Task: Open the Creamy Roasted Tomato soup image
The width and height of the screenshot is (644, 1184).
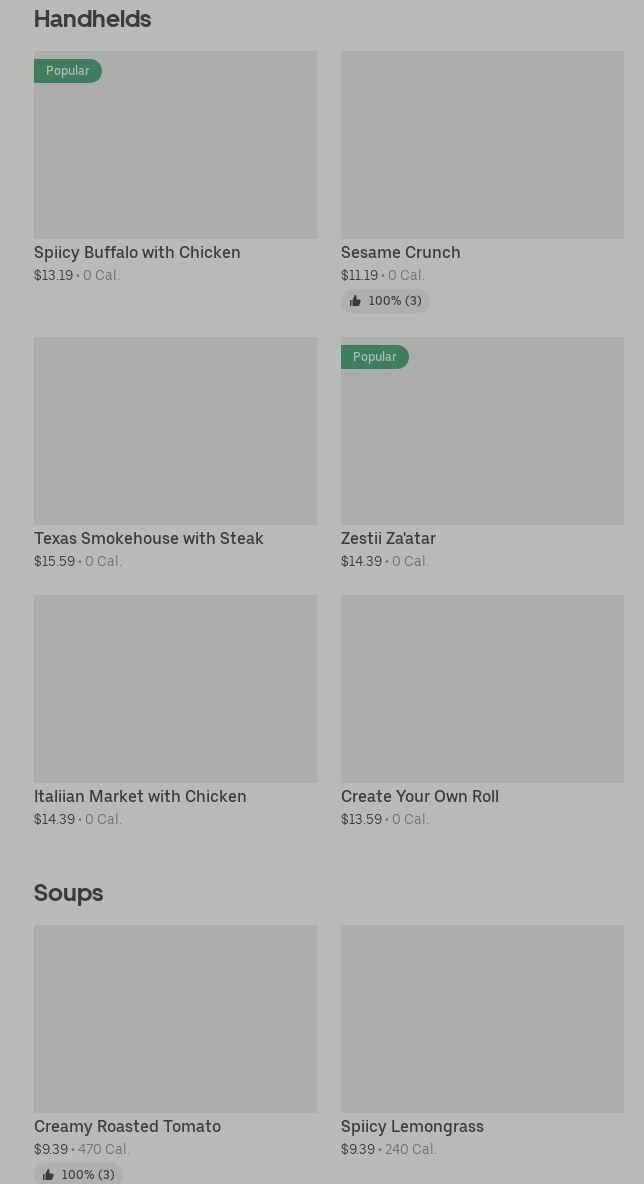Action: [x=175, y=1019]
